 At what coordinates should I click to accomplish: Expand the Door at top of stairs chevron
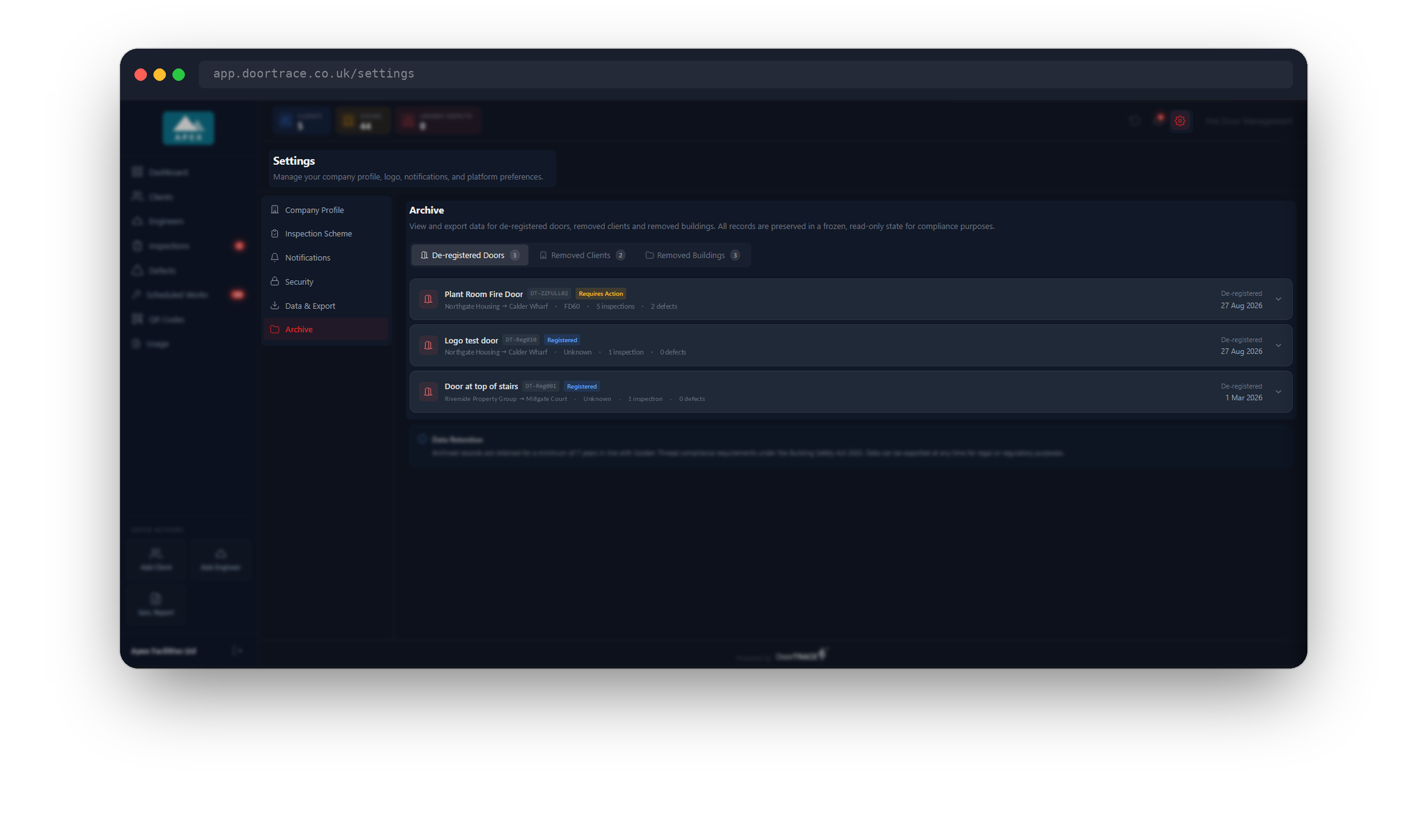[1278, 392]
